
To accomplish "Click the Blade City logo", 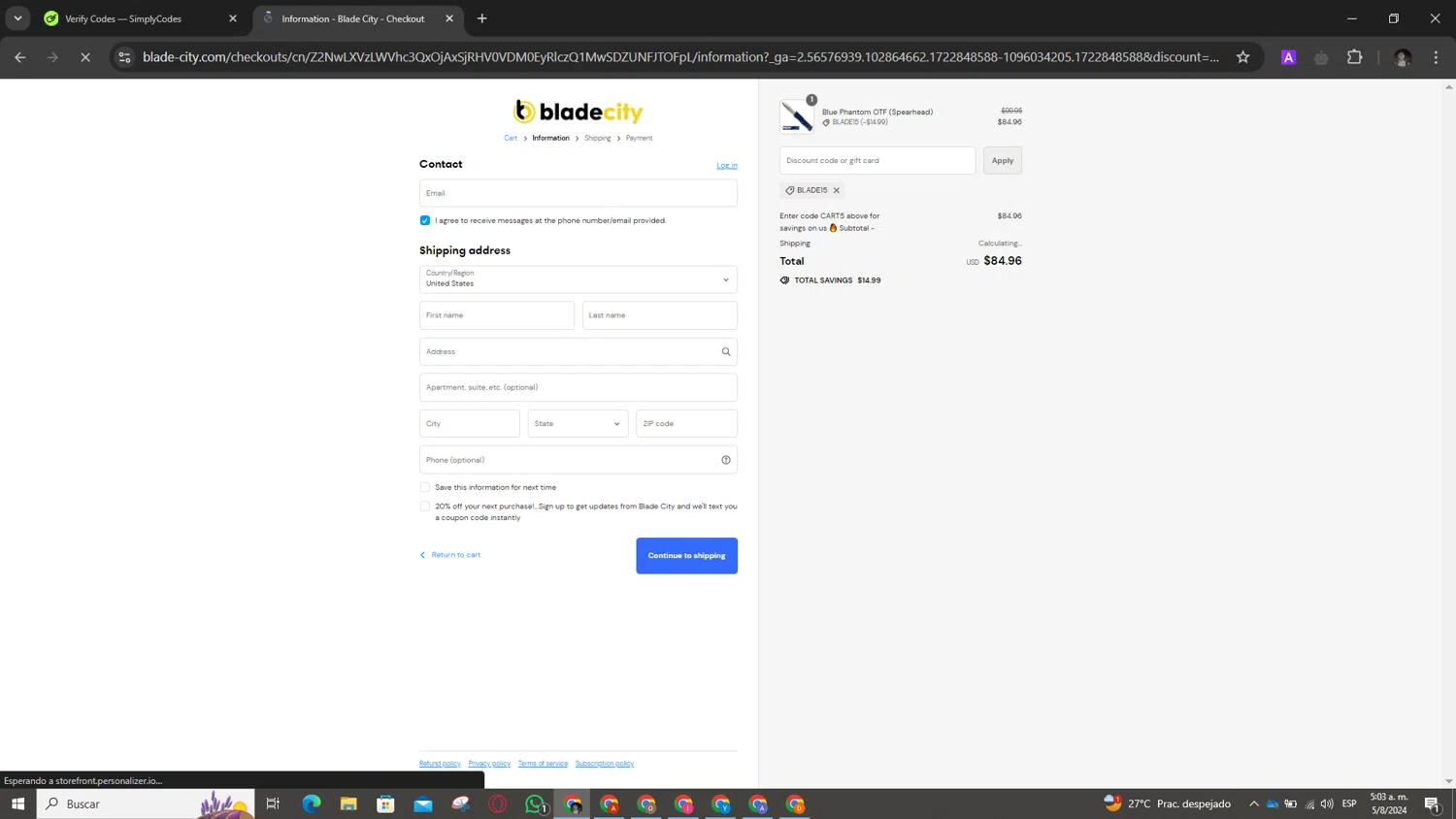I will [x=578, y=112].
